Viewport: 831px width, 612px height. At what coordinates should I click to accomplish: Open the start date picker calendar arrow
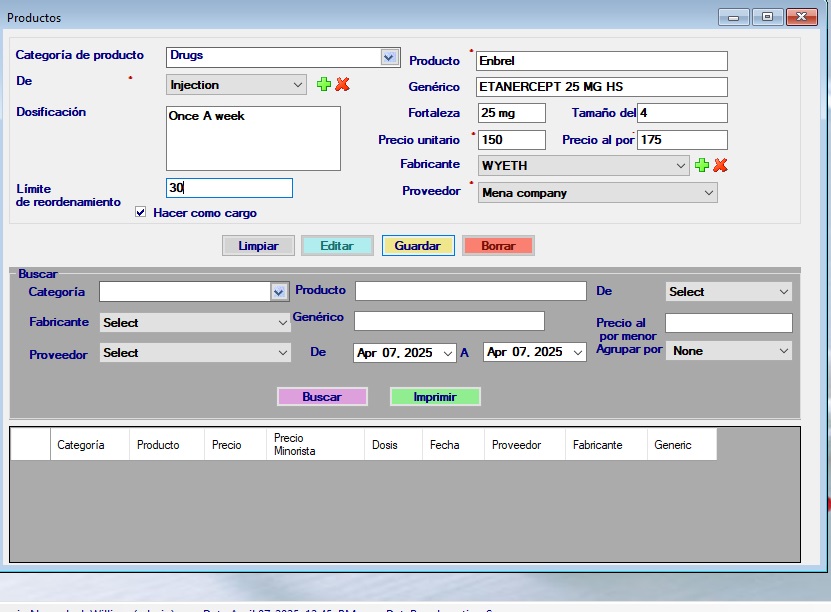click(x=447, y=353)
